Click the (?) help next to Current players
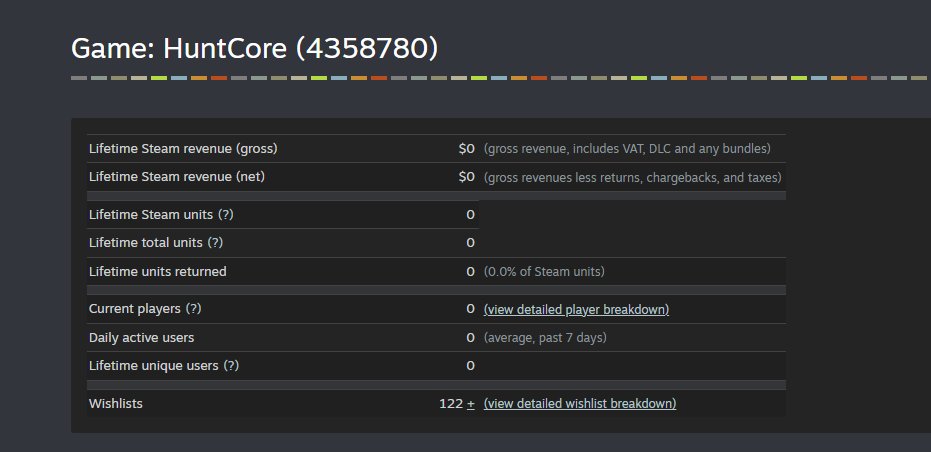This screenshot has width=931, height=452. [x=194, y=309]
